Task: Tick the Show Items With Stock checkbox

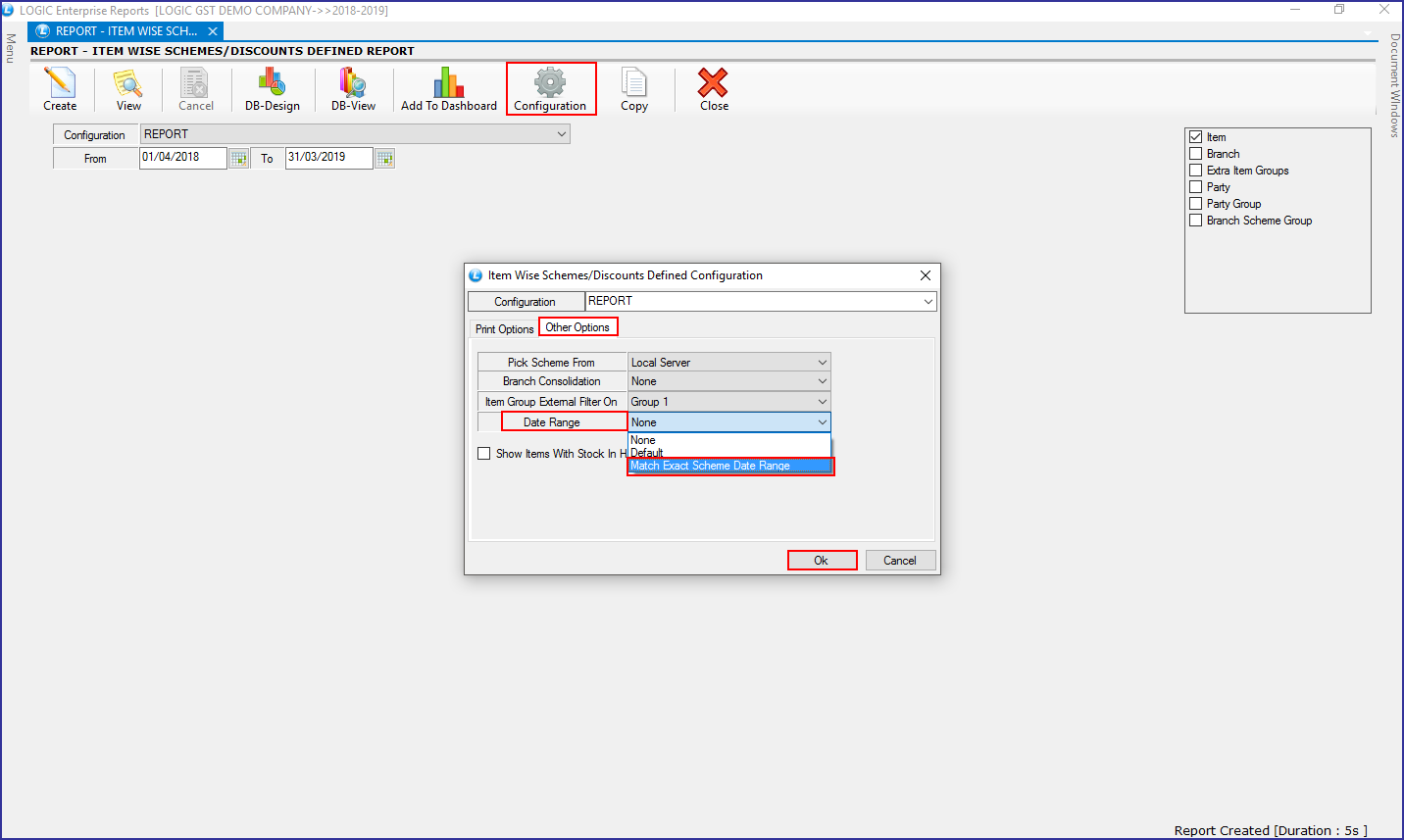Action: click(x=483, y=454)
